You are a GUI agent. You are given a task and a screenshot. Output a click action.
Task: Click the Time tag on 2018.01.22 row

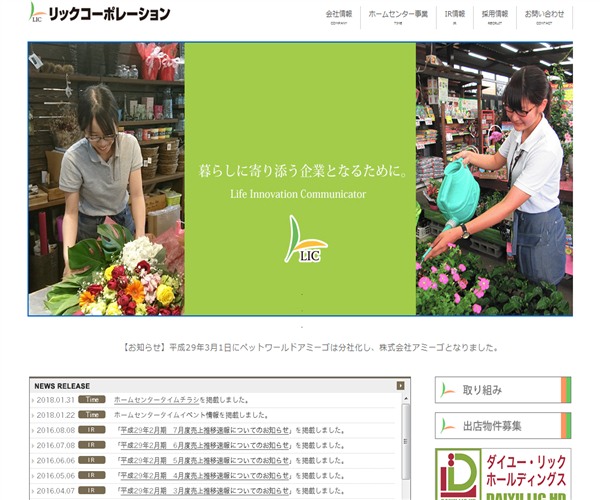coord(92,415)
